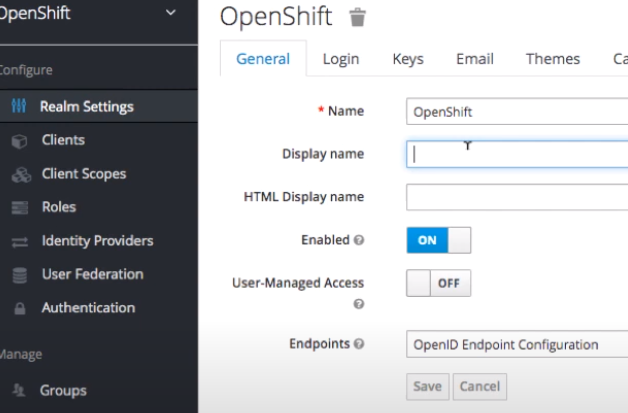Click the Clients cube icon

point(19,141)
